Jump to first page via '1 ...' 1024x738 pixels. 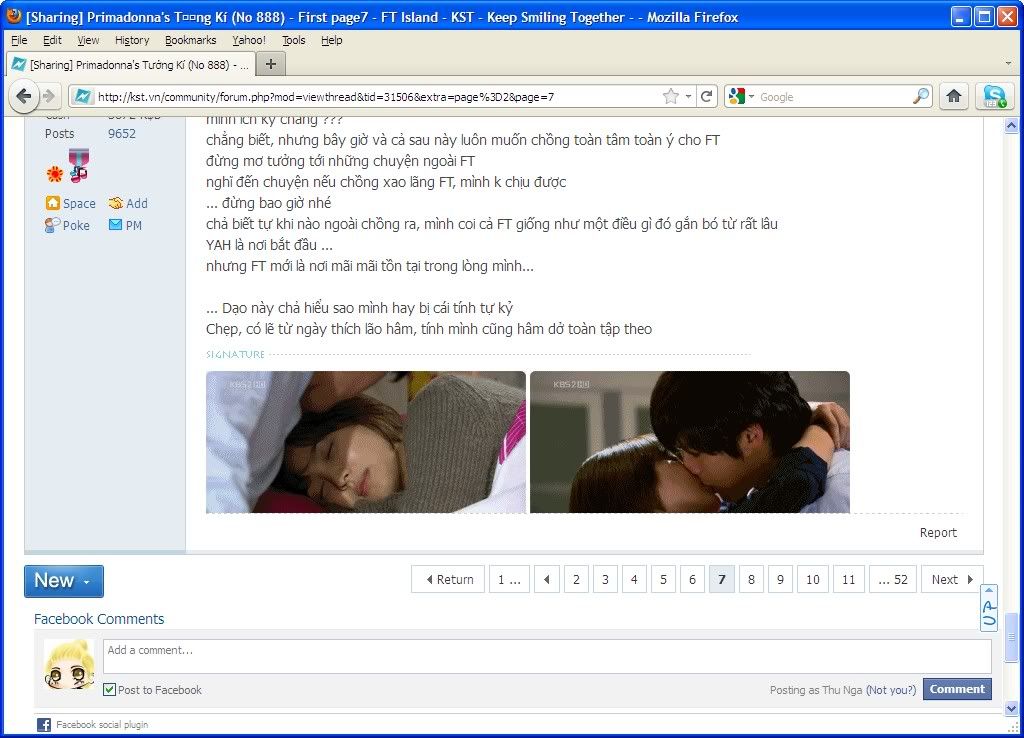(509, 579)
